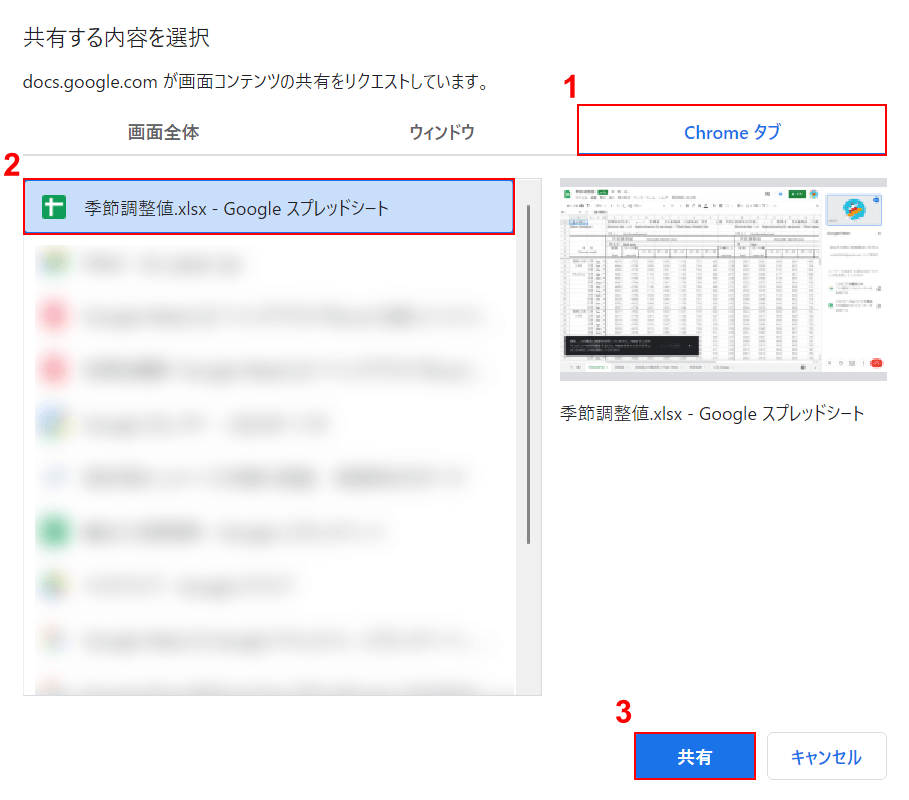Click the tab list vertical scrollbar
This screenshot has height=800, width=909.
(x=528, y=374)
